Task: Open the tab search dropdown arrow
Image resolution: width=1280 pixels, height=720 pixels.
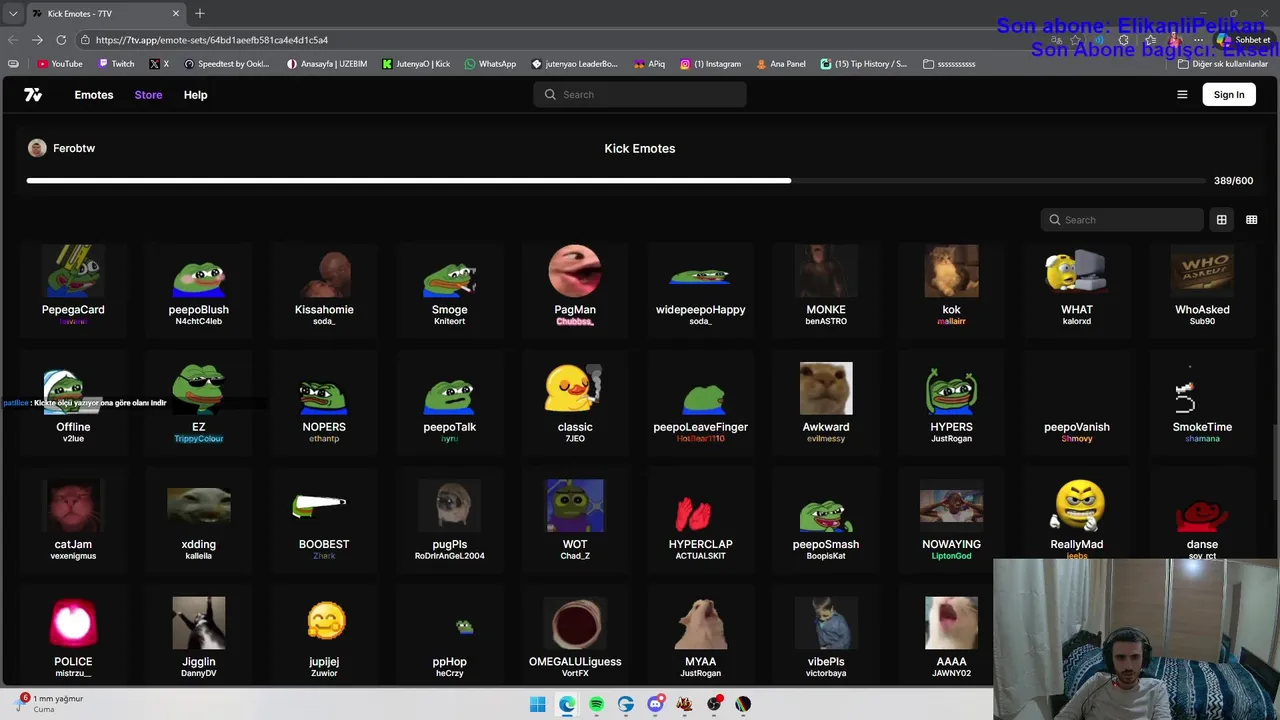Action: tap(13, 14)
